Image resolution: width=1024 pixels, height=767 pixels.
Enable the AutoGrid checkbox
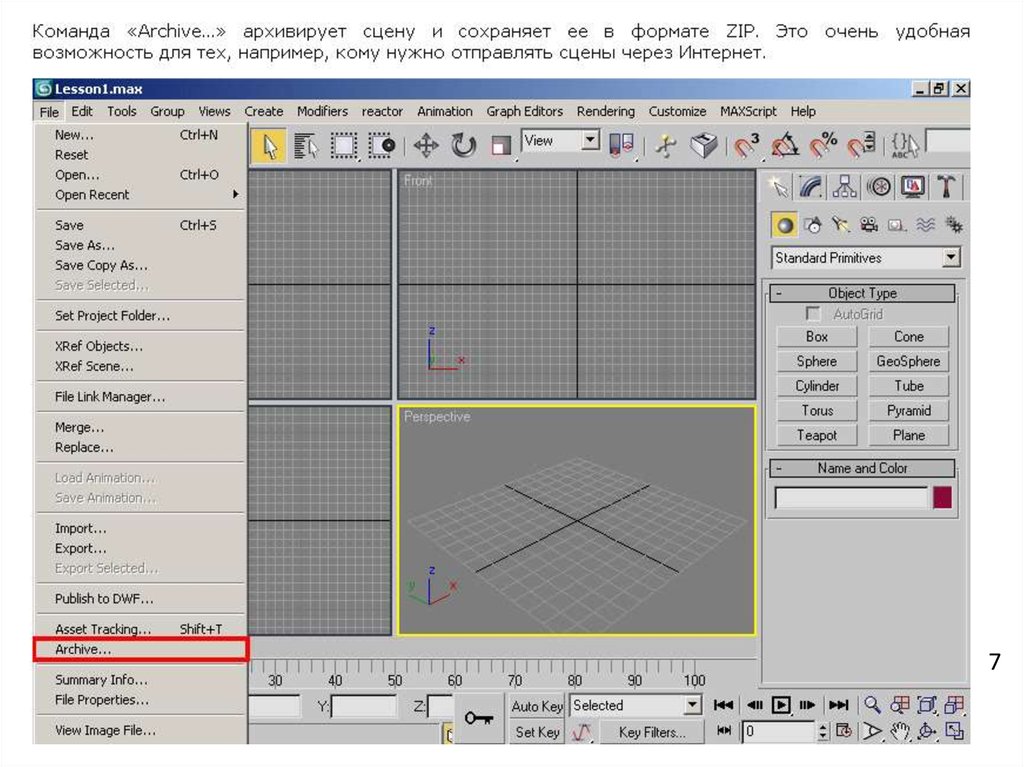pos(813,314)
